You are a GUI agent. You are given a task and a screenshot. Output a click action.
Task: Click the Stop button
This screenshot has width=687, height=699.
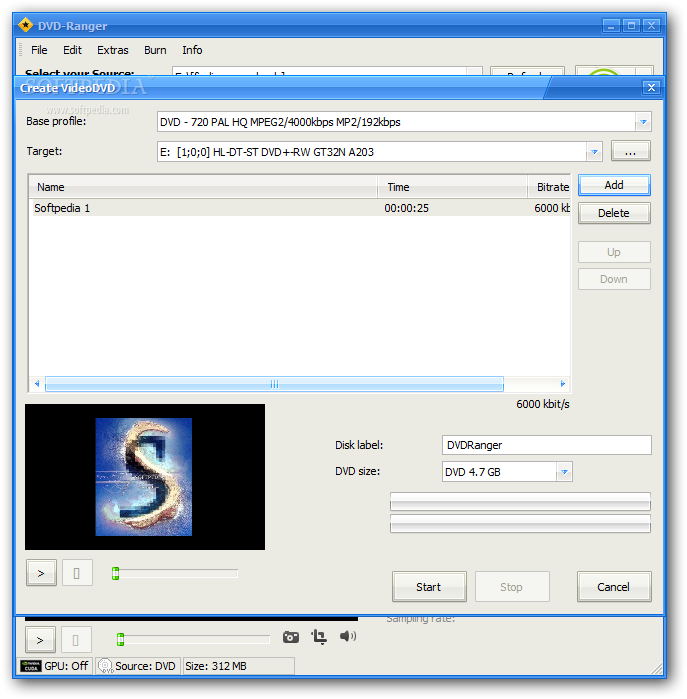coord(512,587)
